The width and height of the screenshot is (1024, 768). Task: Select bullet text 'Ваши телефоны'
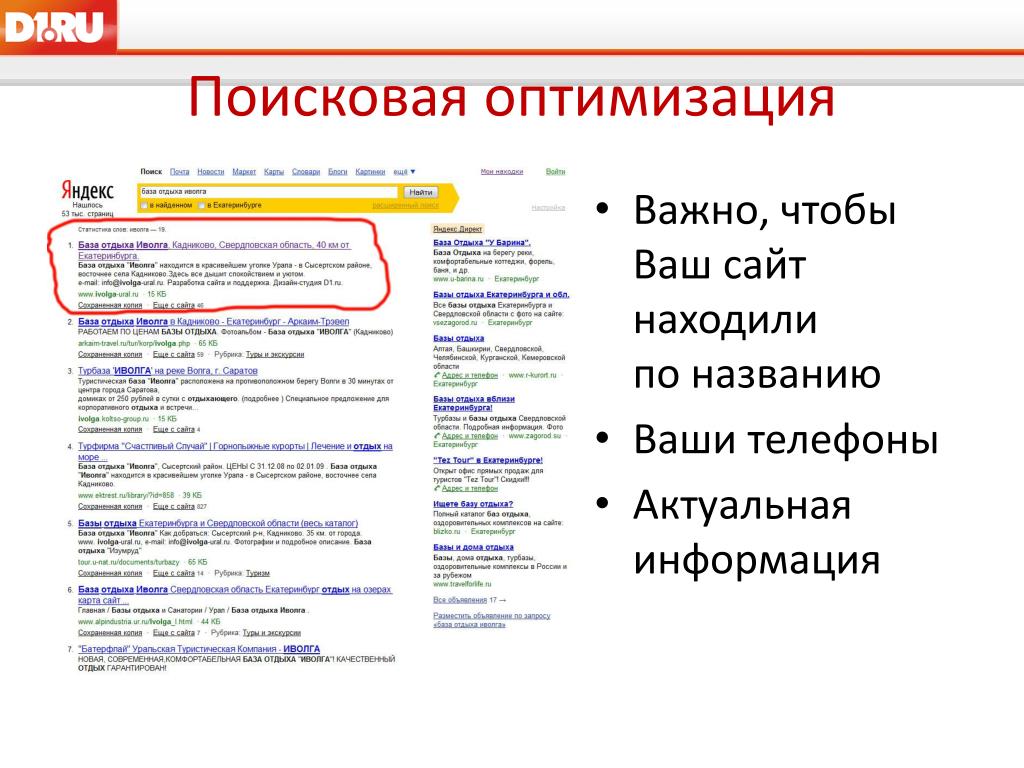(786, 439)
